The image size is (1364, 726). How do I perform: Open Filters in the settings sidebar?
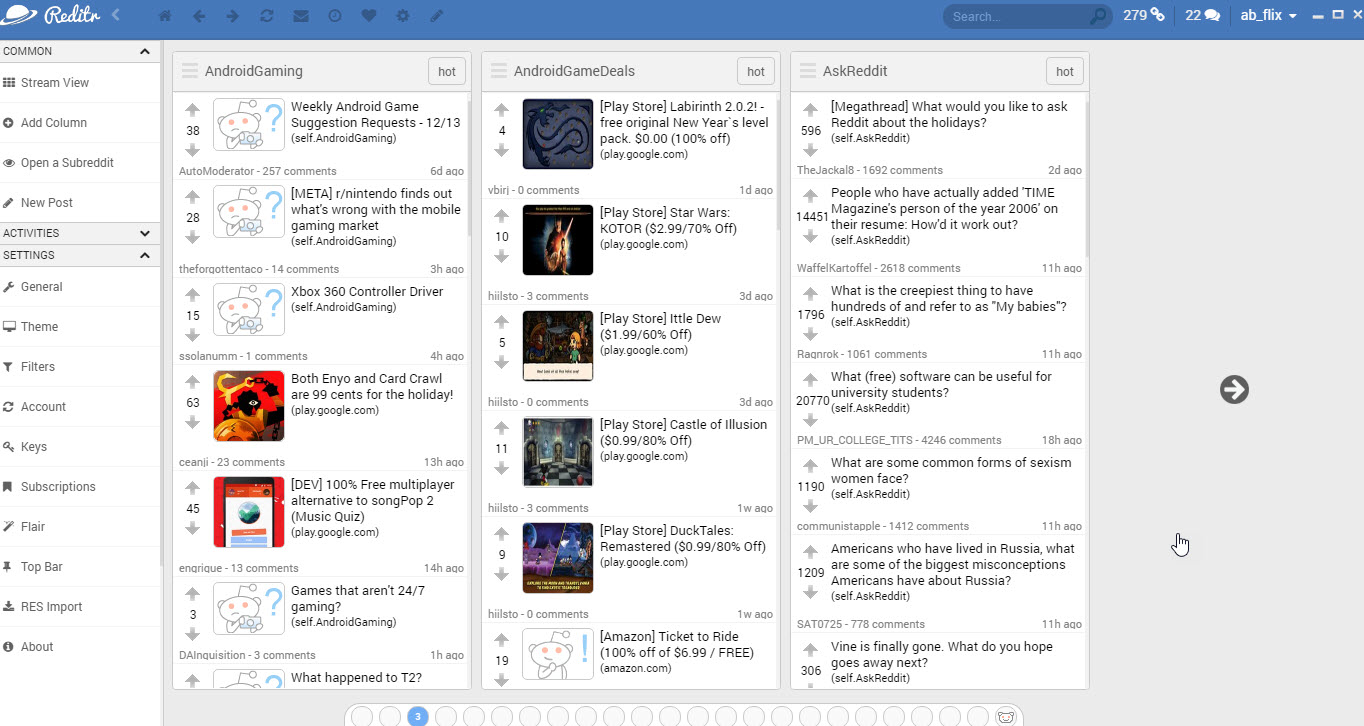click(38, 367)
